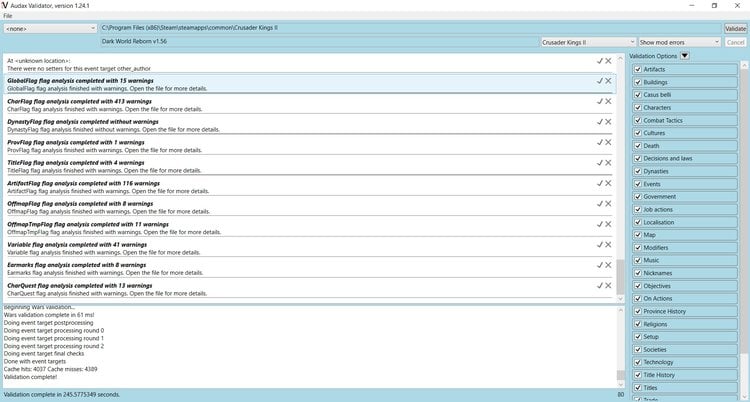This screenshot has height=402, width=750.
Task: Uncheck the Buildings validation option
Action: (x=637, y=82)
